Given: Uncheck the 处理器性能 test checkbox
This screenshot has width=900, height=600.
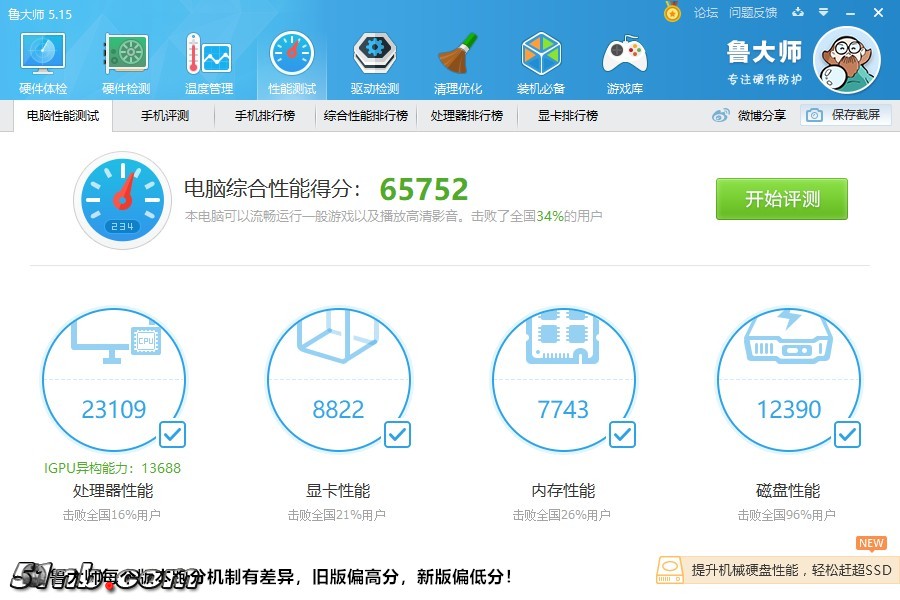Looking at the screenshot, I should click(x=172, y=434).
